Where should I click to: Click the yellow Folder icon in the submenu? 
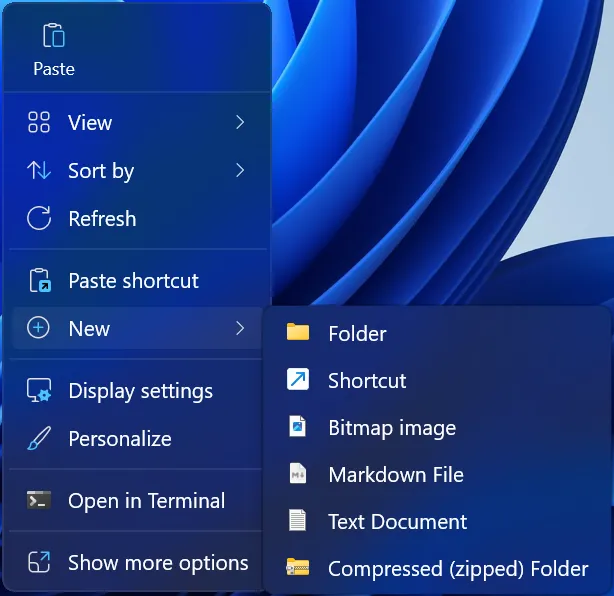(298, 333)
